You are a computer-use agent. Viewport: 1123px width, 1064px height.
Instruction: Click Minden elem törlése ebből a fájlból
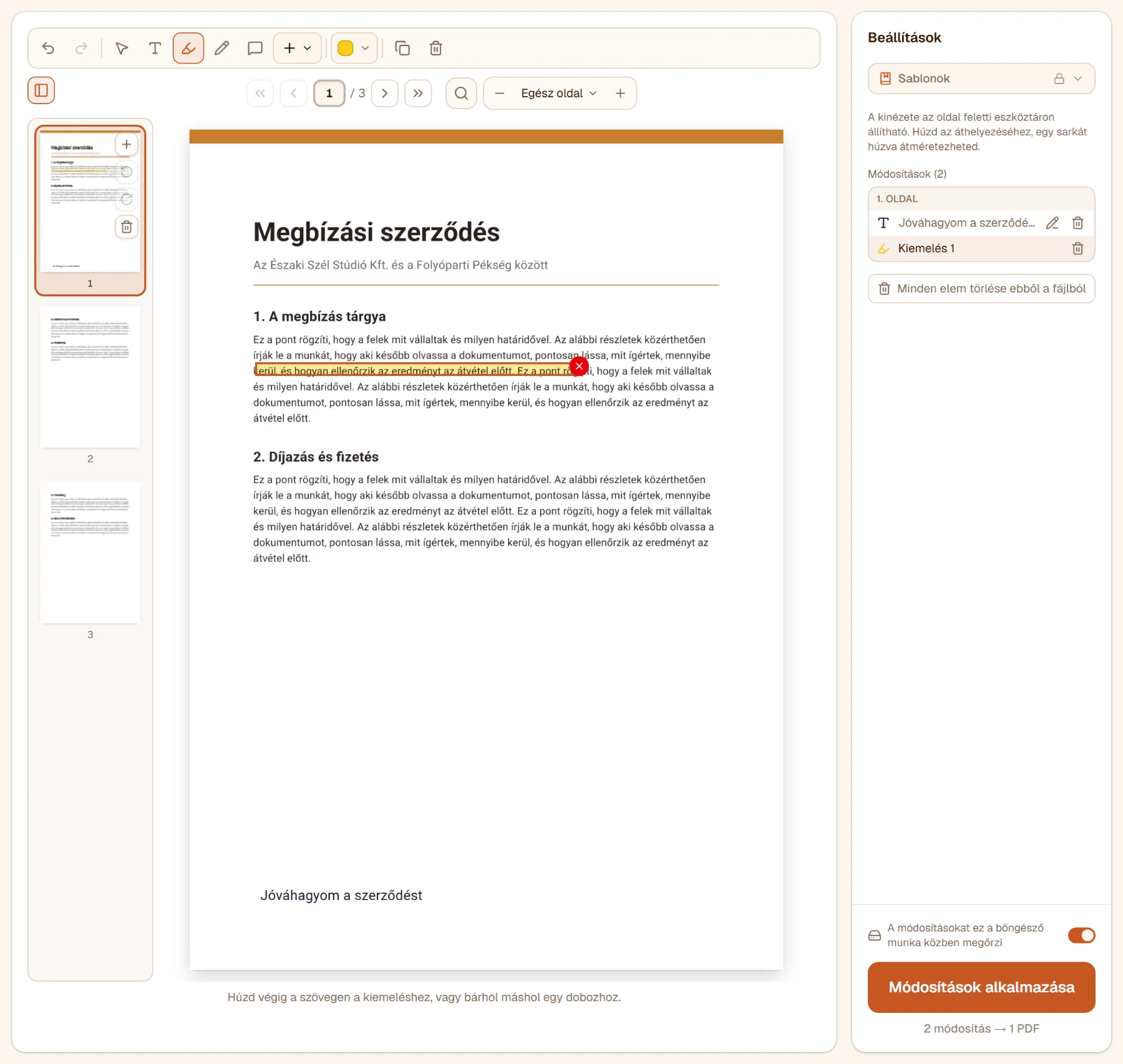pyautogui.click(x=981, y=289)
